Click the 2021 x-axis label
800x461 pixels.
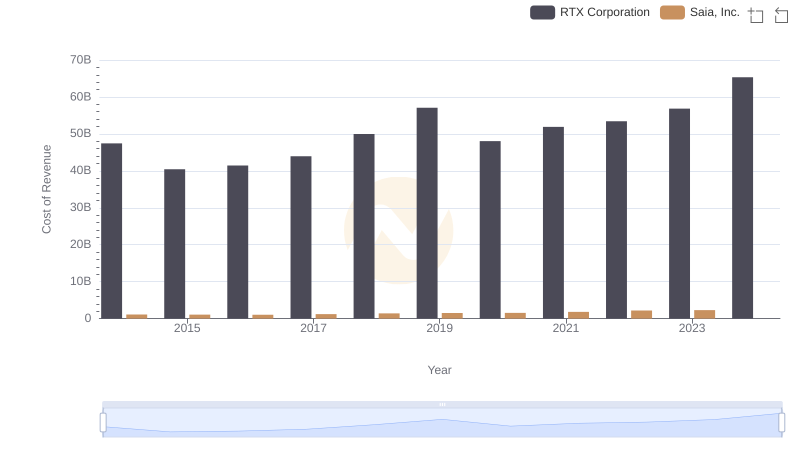(x=566, y=328)
